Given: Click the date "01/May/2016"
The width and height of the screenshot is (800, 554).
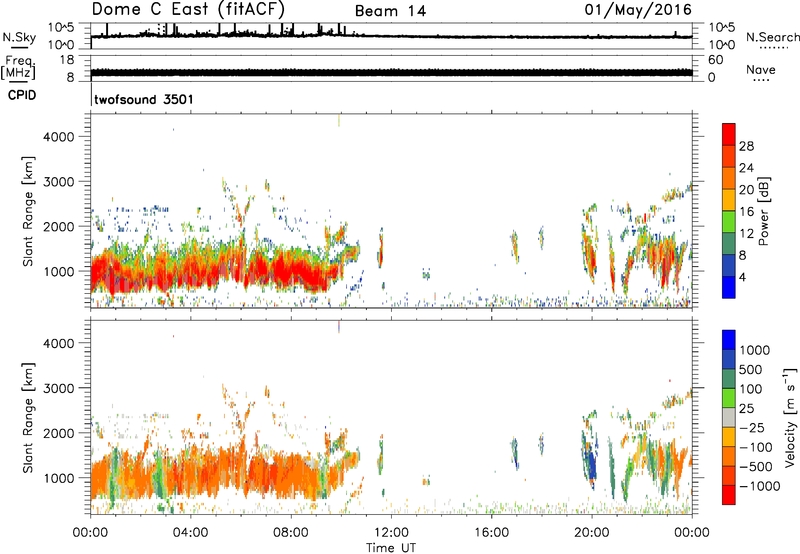Looking at the screenshot, I should pos(638,10).
